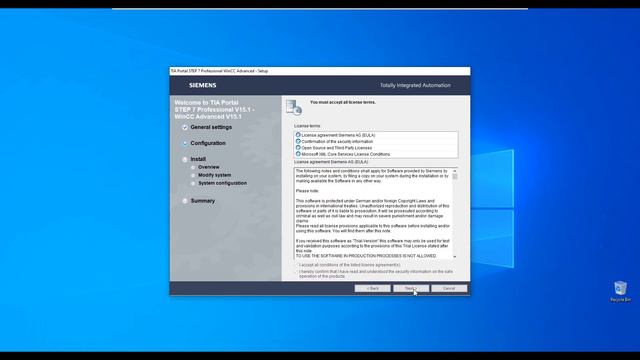Click the setup window title bar text
Image resolution: width=640 pixels, height=360 pixels.
click(x=219, y=71)
